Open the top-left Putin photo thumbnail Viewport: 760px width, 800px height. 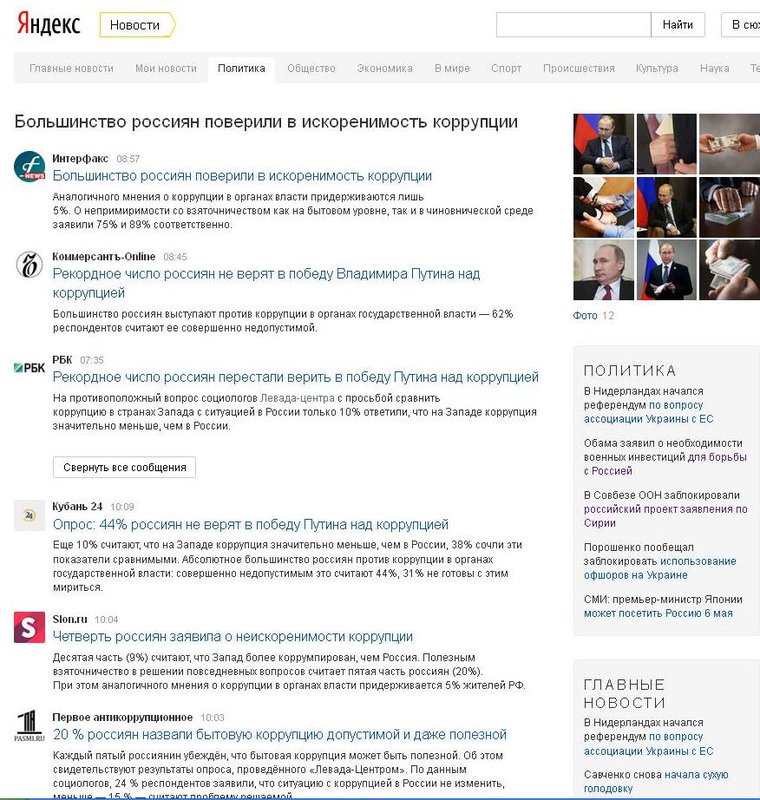(603, 144)
